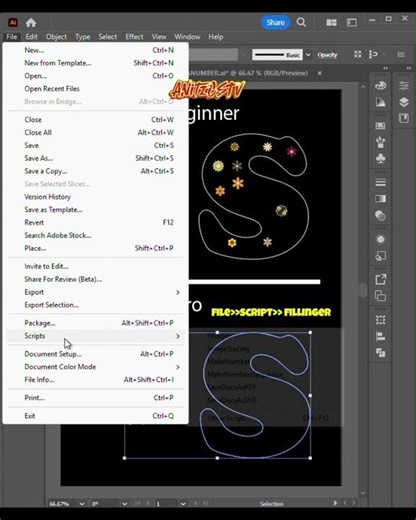Image resolution: width=416 pixels, height=520 pixels.
Task: Open the Object menu
Action: 56,37
